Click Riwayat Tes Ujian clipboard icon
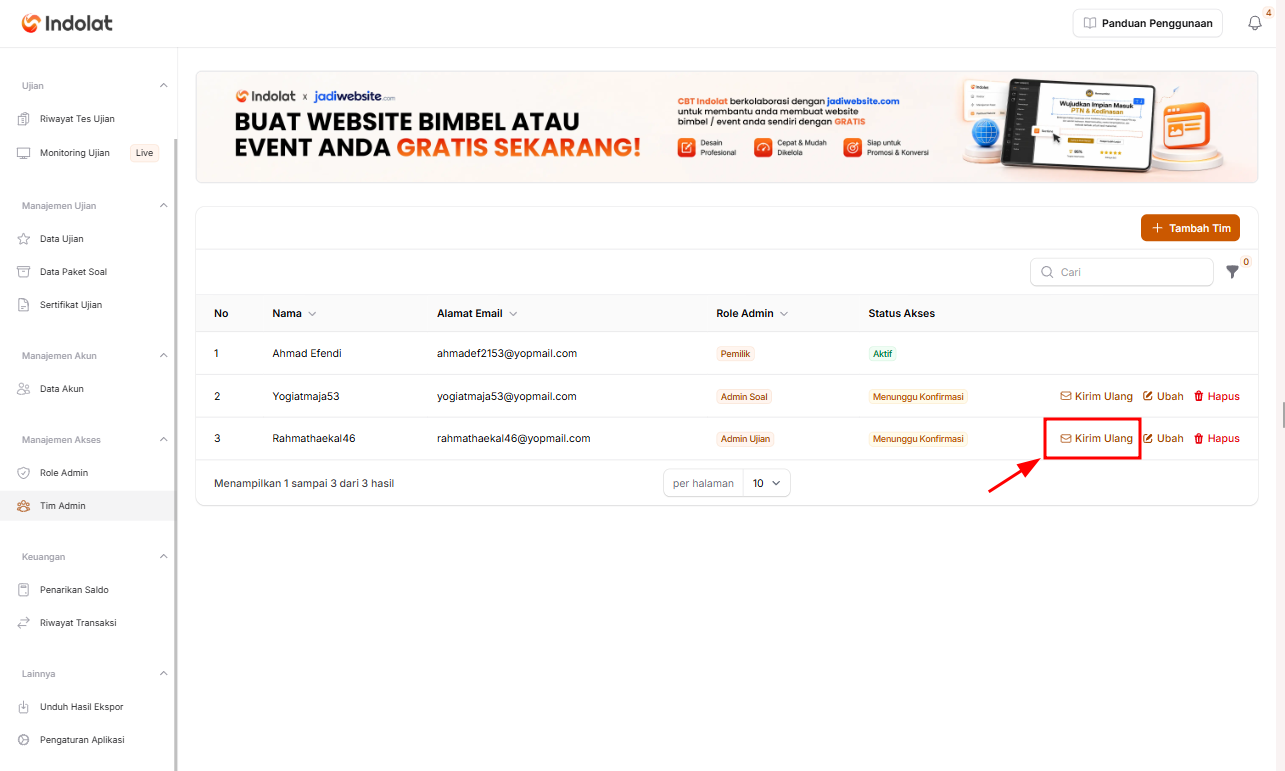The height and width of the screenshot is (771, 1285). pos(24,119)
